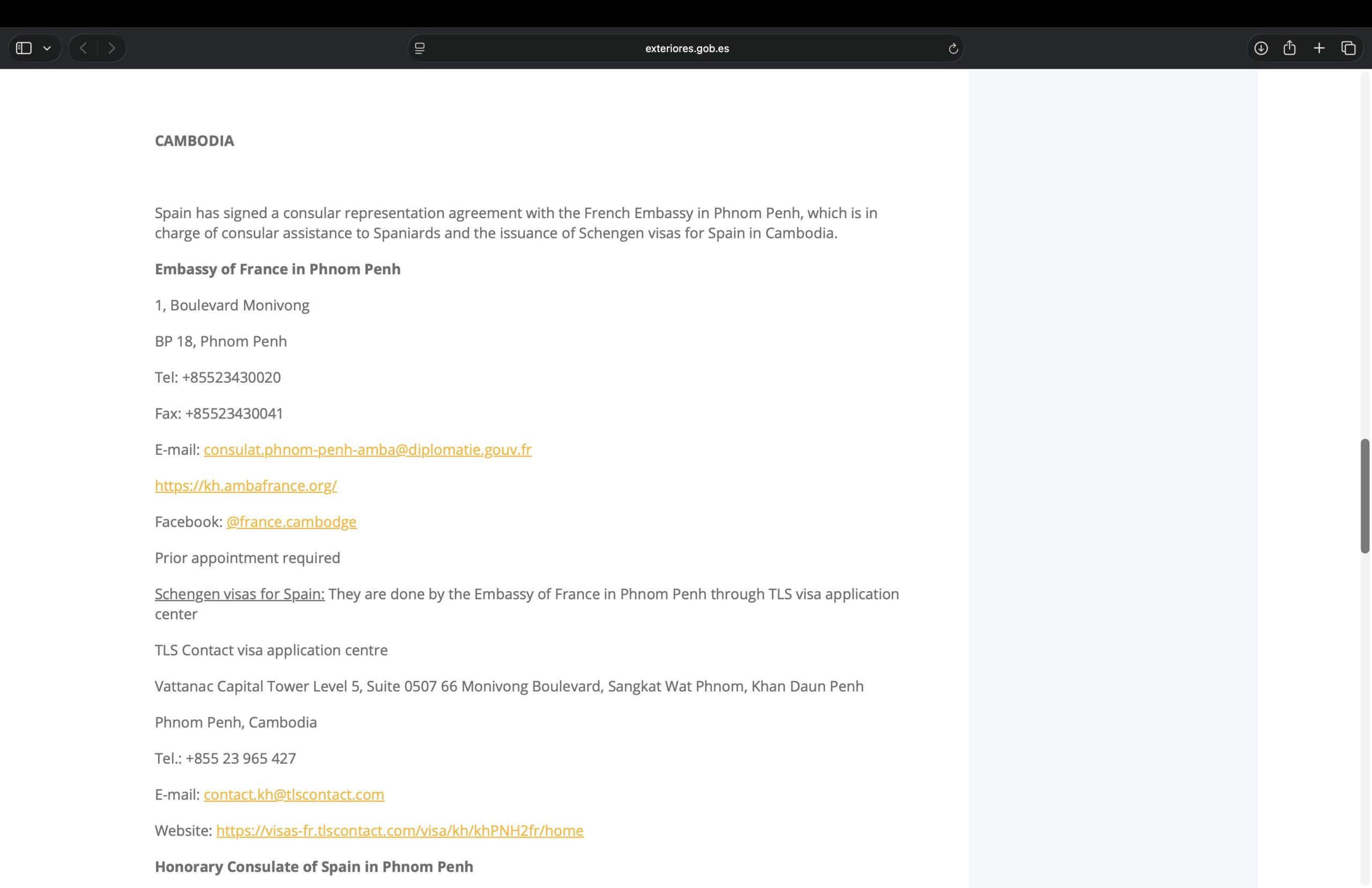Screen dimensions: 1372x888
Task: Open the tab group dropdown chevron
Action: 47,48
